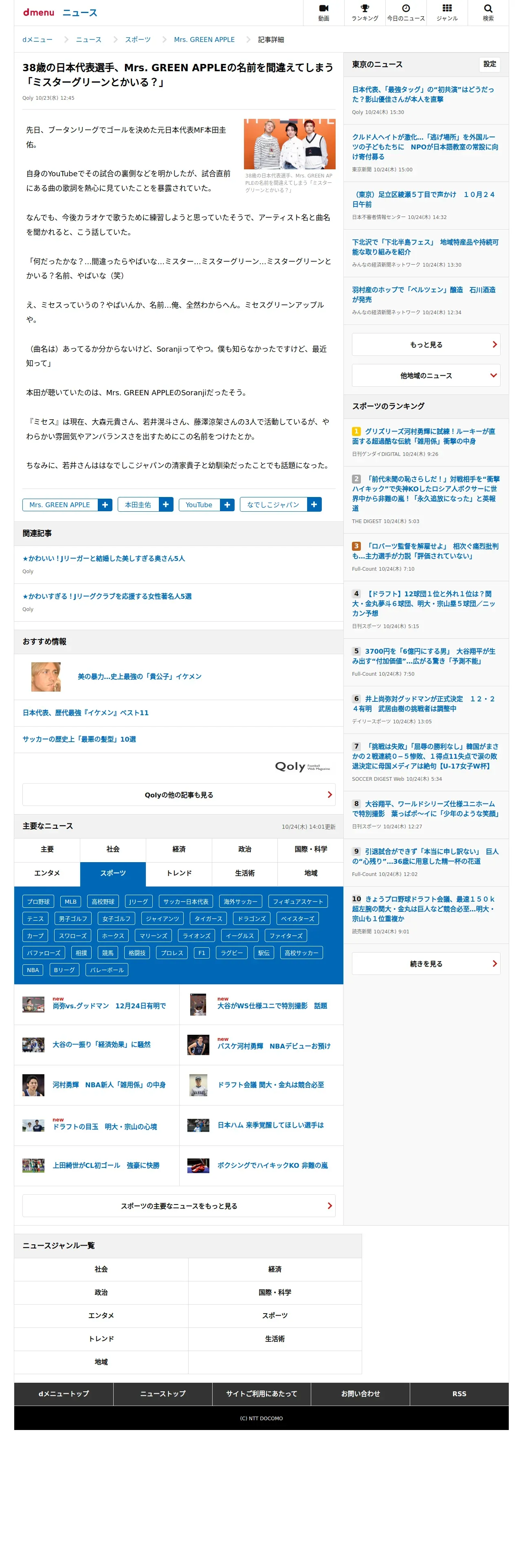
Task: Open related article かわいい！Jリーガーと結婚
Action: click(x=103, y=558)
